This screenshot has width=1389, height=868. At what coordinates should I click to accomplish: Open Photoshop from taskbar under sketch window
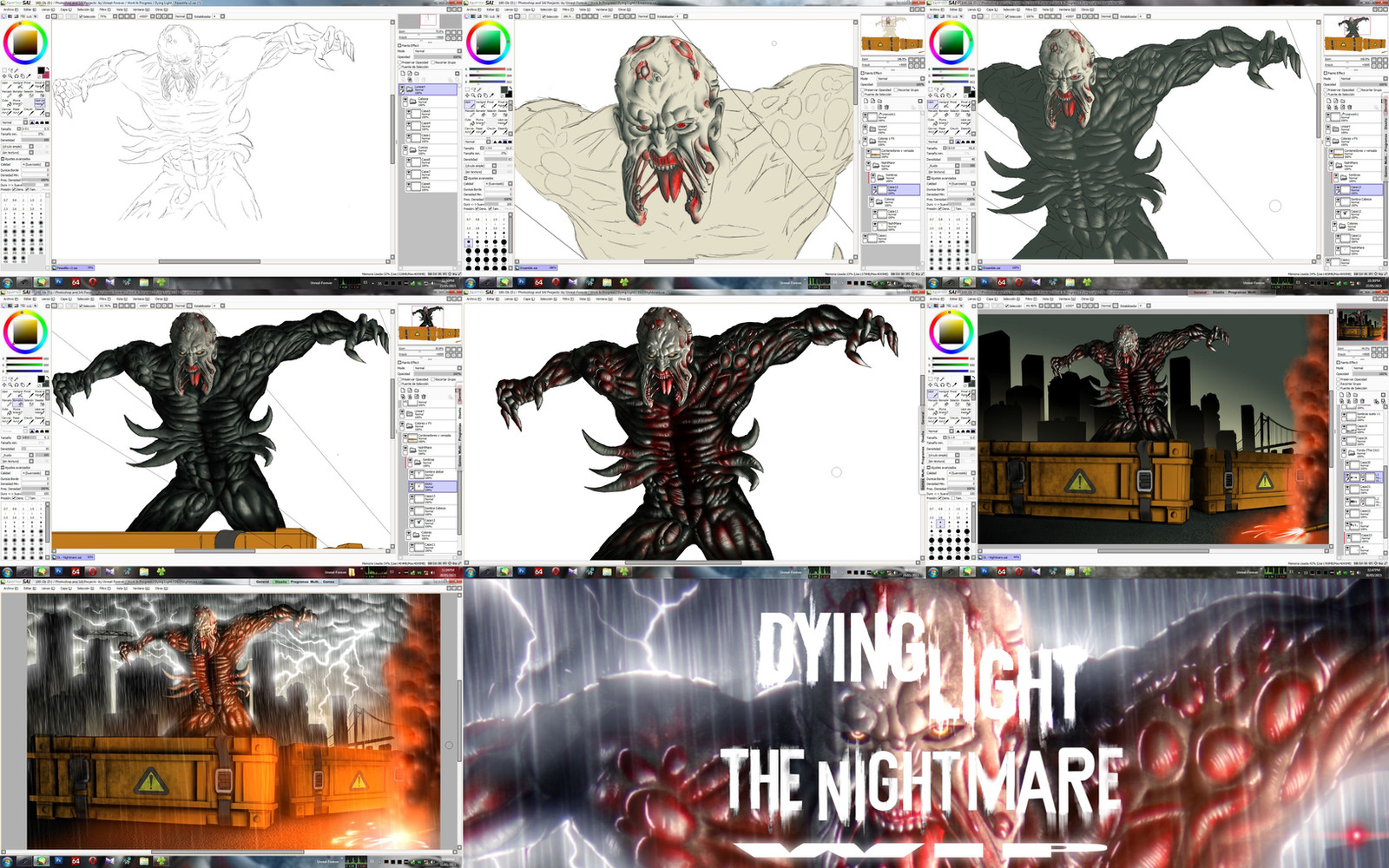click(58, 282)
